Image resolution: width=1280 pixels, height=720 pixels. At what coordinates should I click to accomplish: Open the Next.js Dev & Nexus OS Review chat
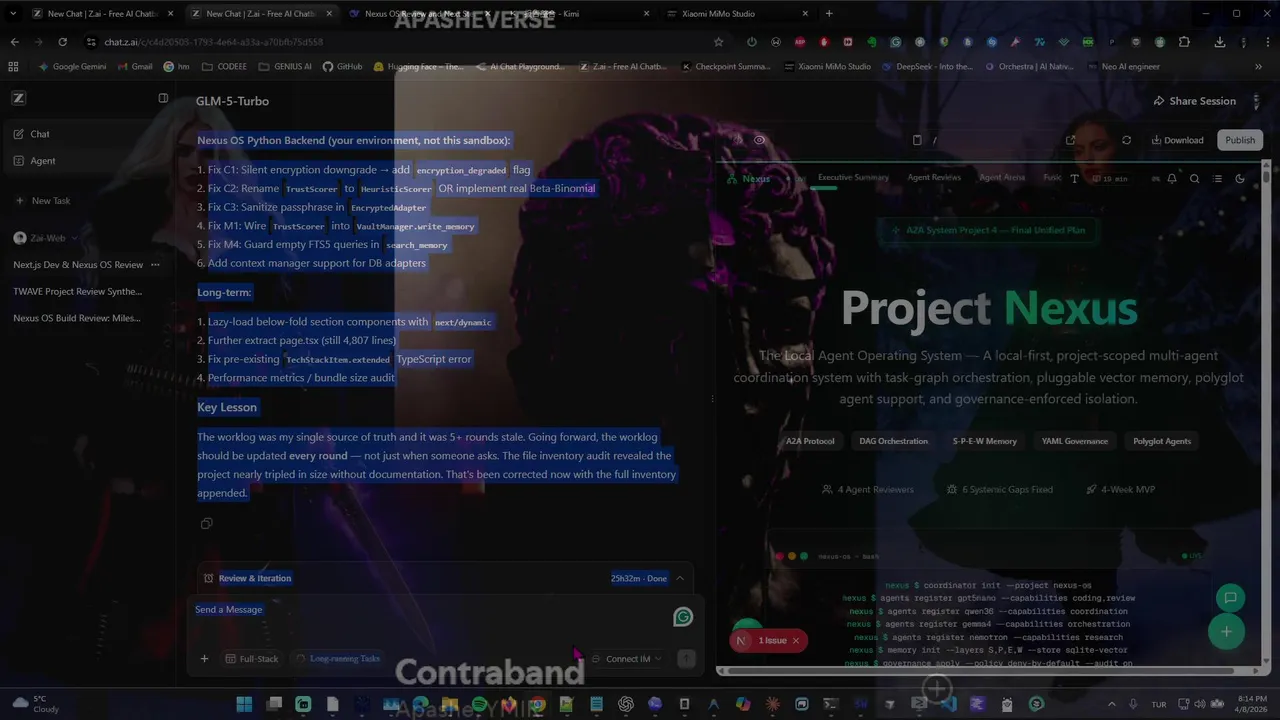(x=78, y=265)
